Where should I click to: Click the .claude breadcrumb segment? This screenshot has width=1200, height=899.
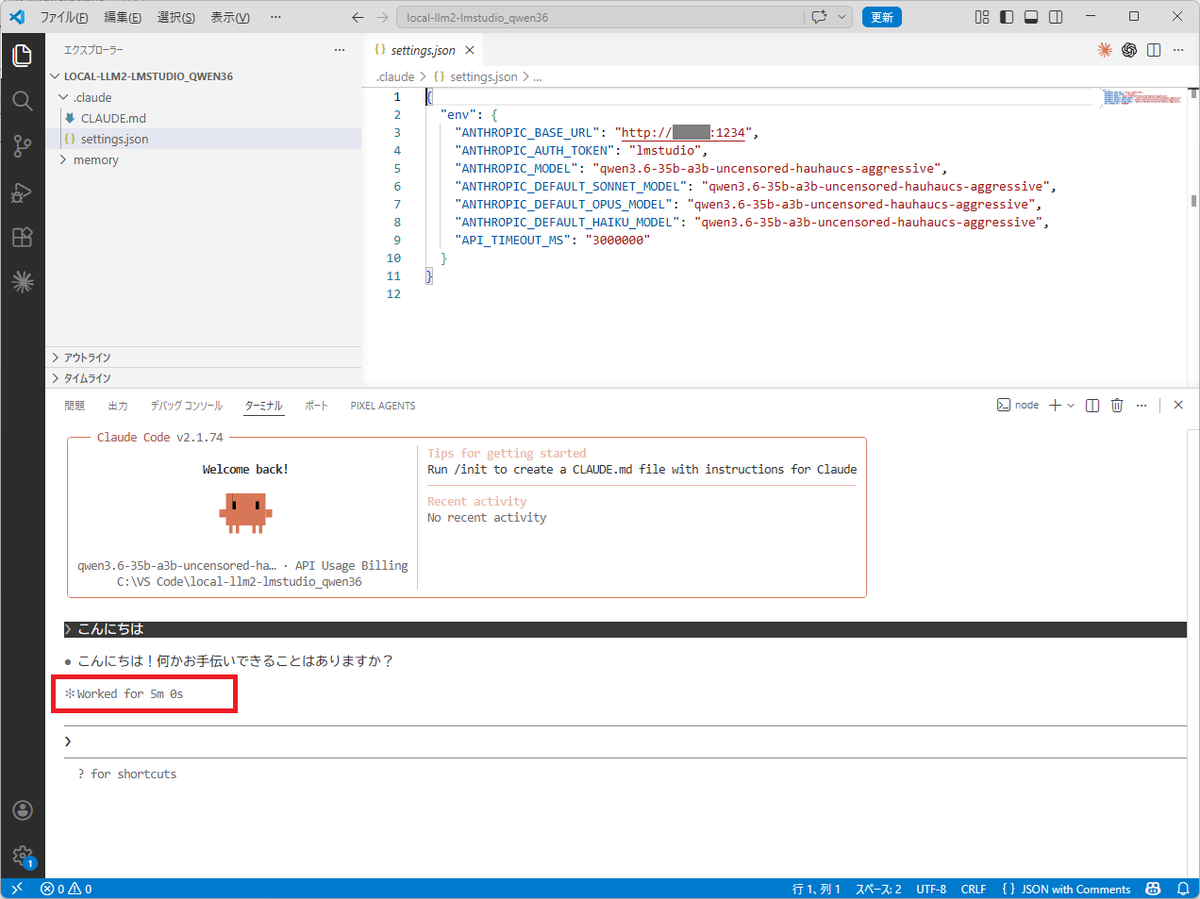(x=395, y=76)
